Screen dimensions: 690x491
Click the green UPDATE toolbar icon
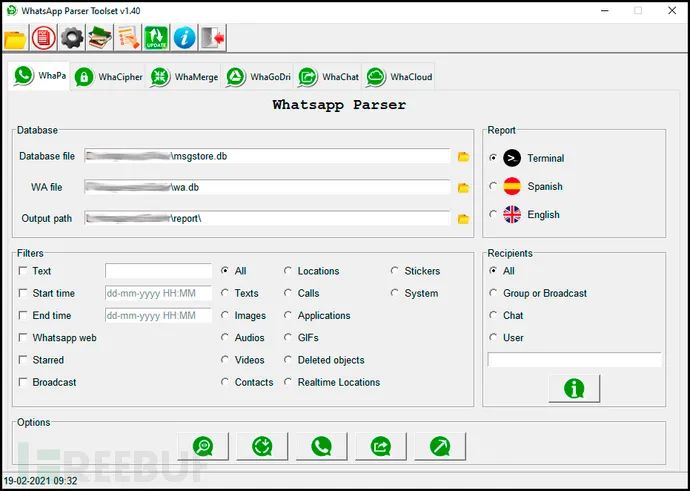point(156,38)
